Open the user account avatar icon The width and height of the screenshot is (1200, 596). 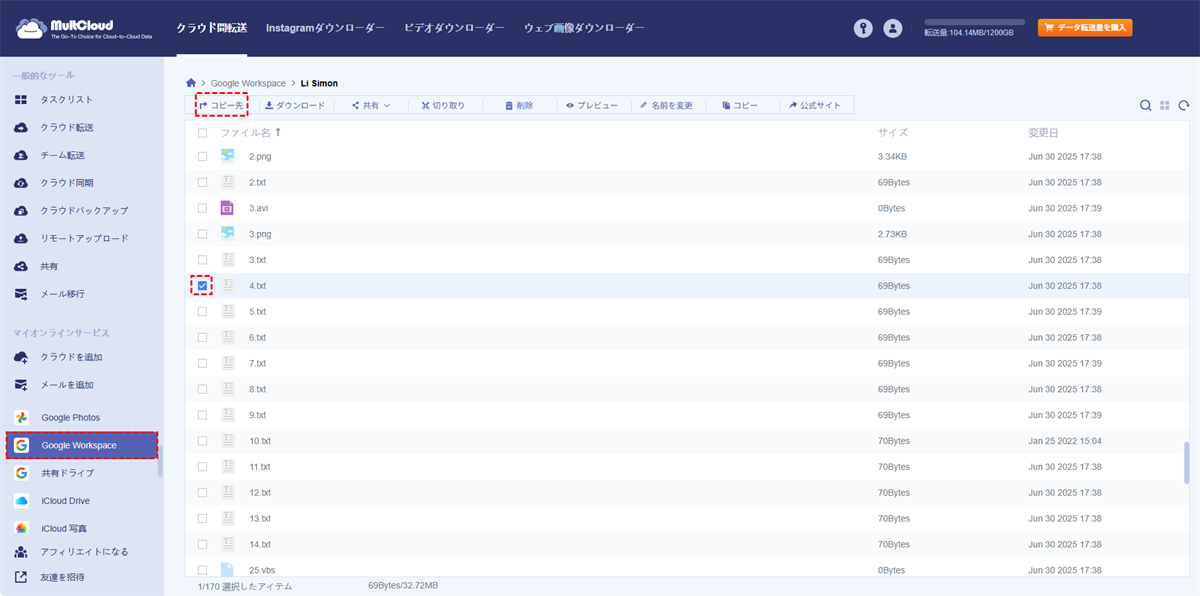[893, 29]
